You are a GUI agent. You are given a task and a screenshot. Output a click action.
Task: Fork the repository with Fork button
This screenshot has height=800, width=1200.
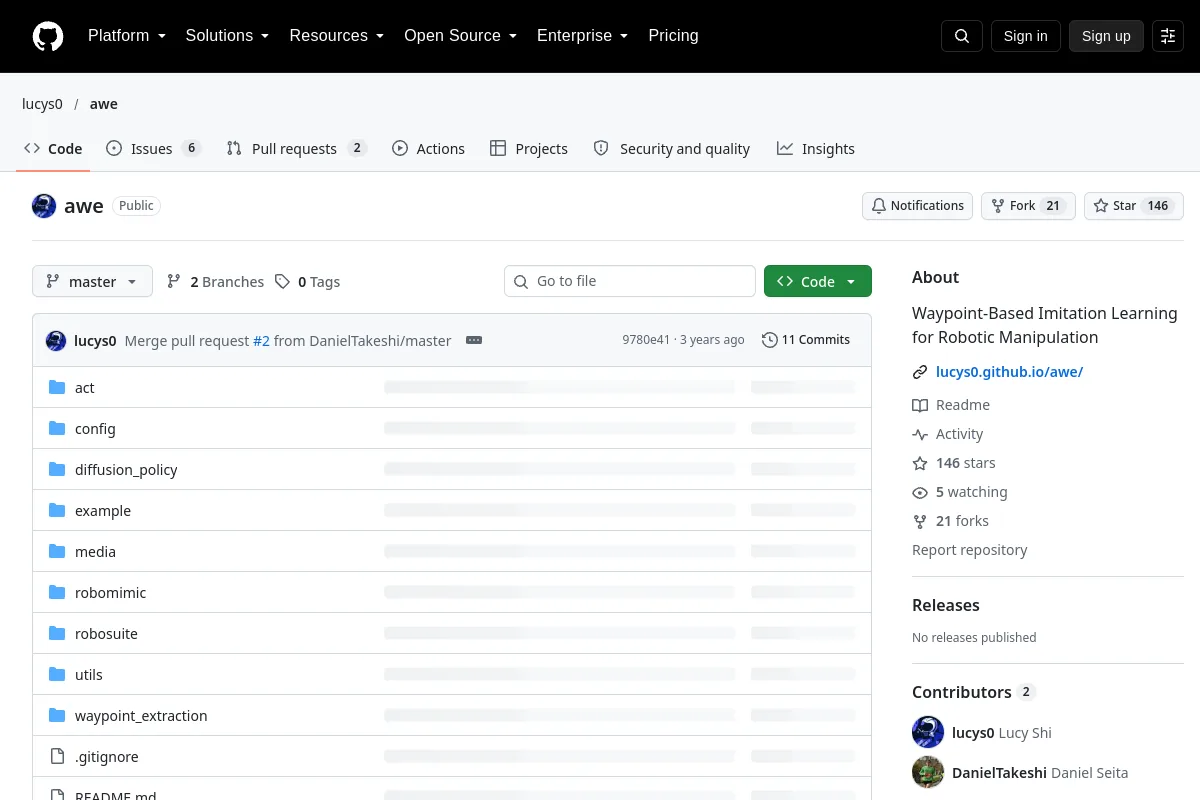coord(1028,206)
